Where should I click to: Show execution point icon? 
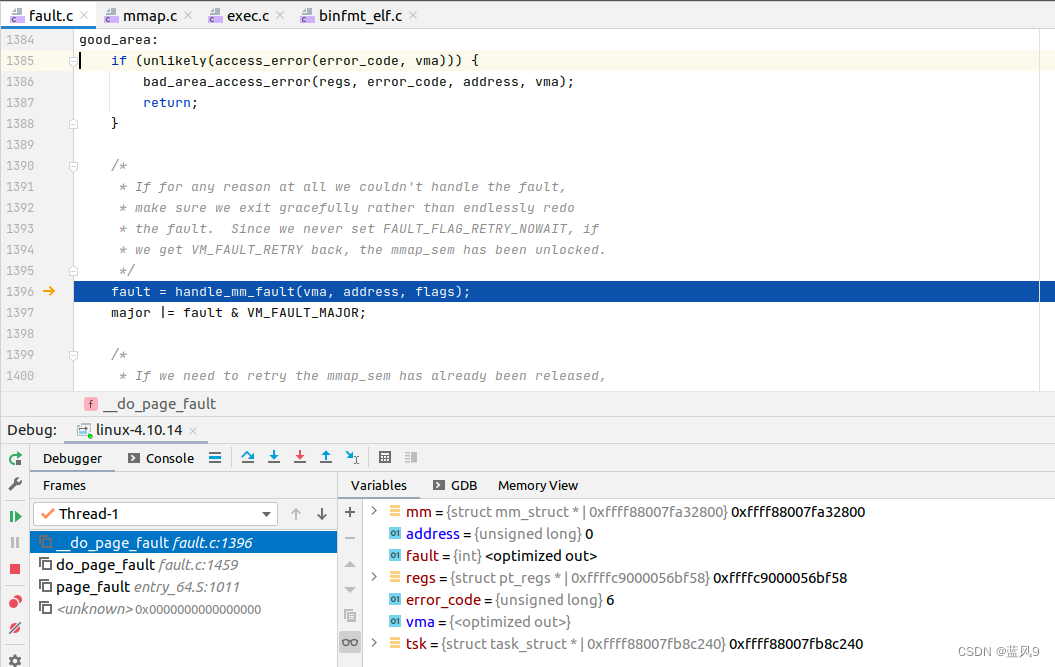pos(215,458)
